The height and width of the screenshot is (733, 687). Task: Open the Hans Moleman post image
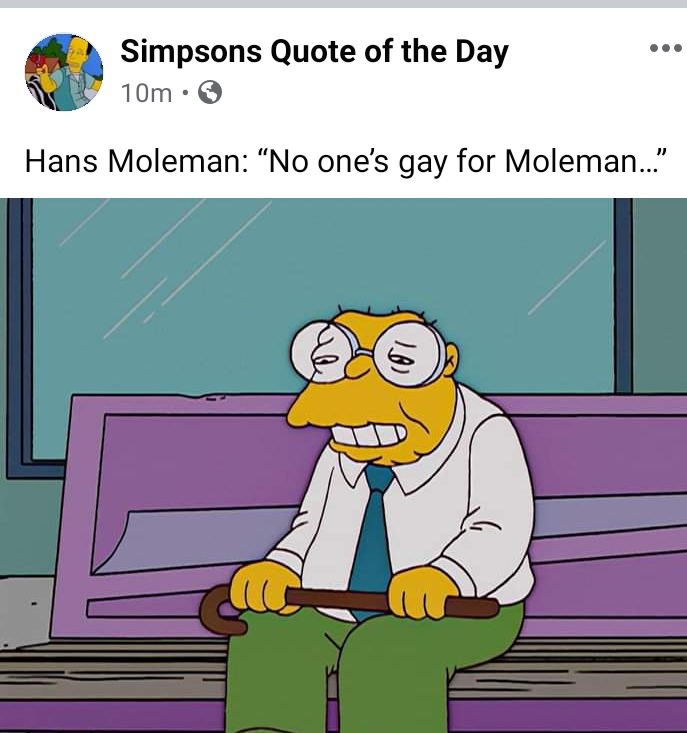(x=344, y=465)
